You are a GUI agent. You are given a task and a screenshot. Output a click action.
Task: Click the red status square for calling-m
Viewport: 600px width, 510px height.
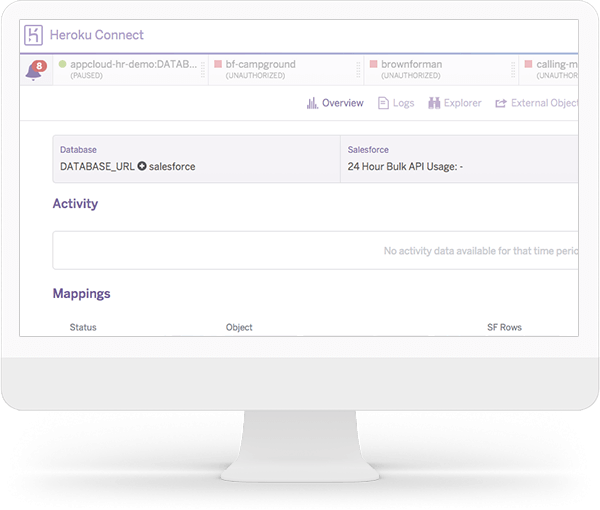click(x=528, y=64)
